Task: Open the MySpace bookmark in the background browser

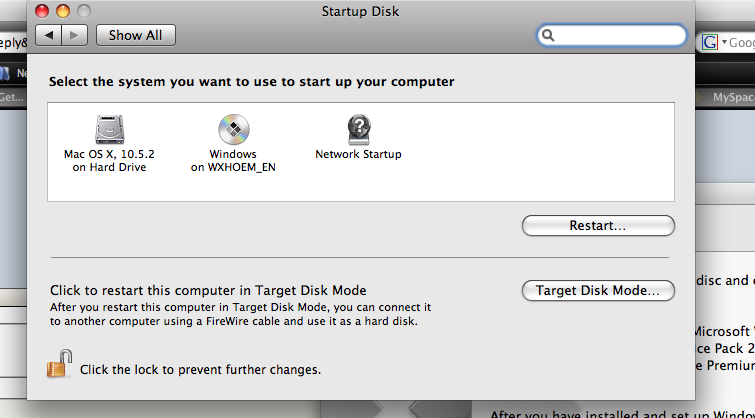Action: click(733, 97)
